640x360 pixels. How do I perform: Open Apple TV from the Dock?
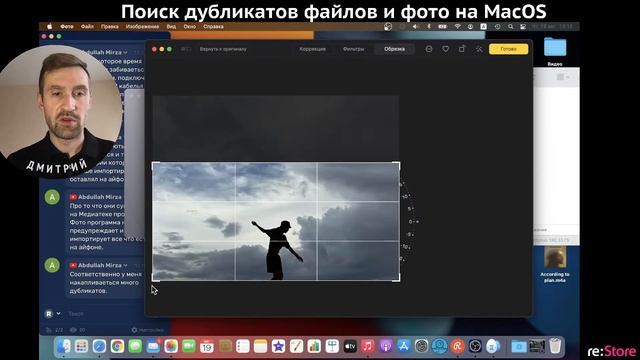[x=350, y=347]
